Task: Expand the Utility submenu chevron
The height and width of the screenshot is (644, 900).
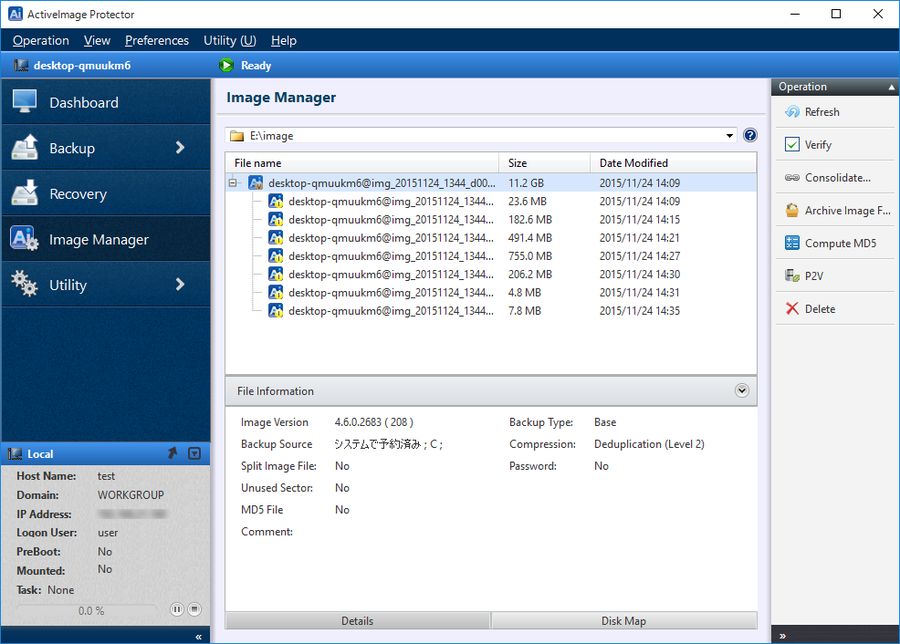Action: click(180, 284)
